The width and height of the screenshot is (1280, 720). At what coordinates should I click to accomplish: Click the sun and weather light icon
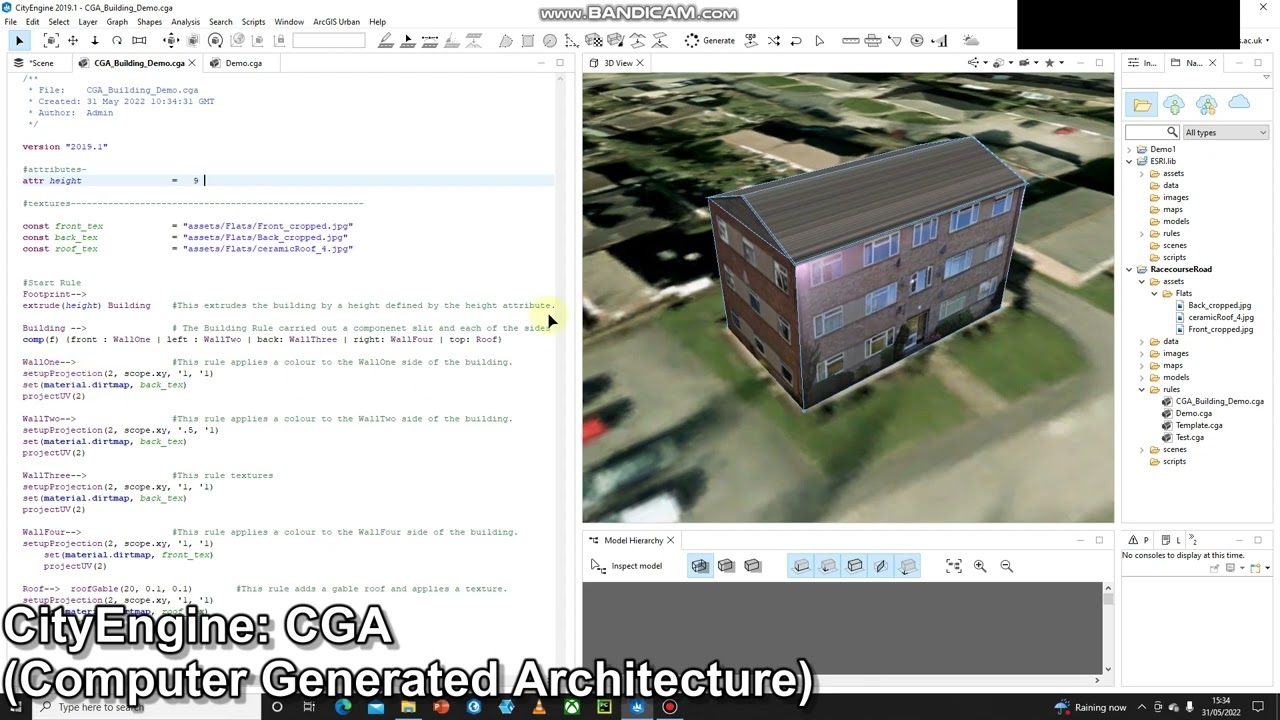pyautogui.click(x=970, y=40)
